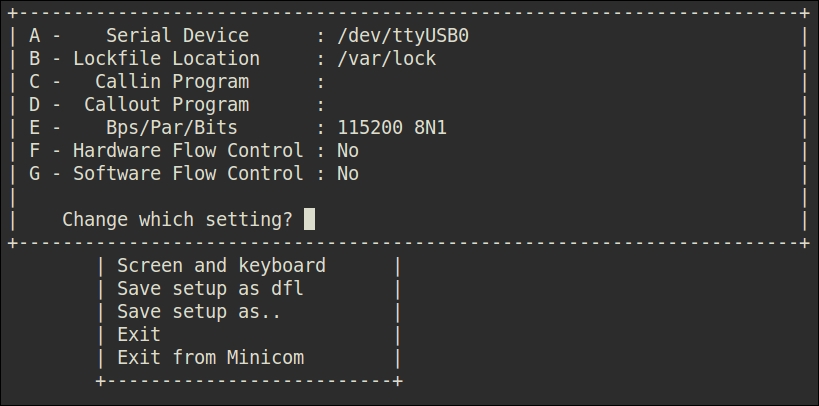This screenshot has width=819, height=406.
Task: Select the Exit menu entry
Action: pyautogui.click(x=139, y=334)
